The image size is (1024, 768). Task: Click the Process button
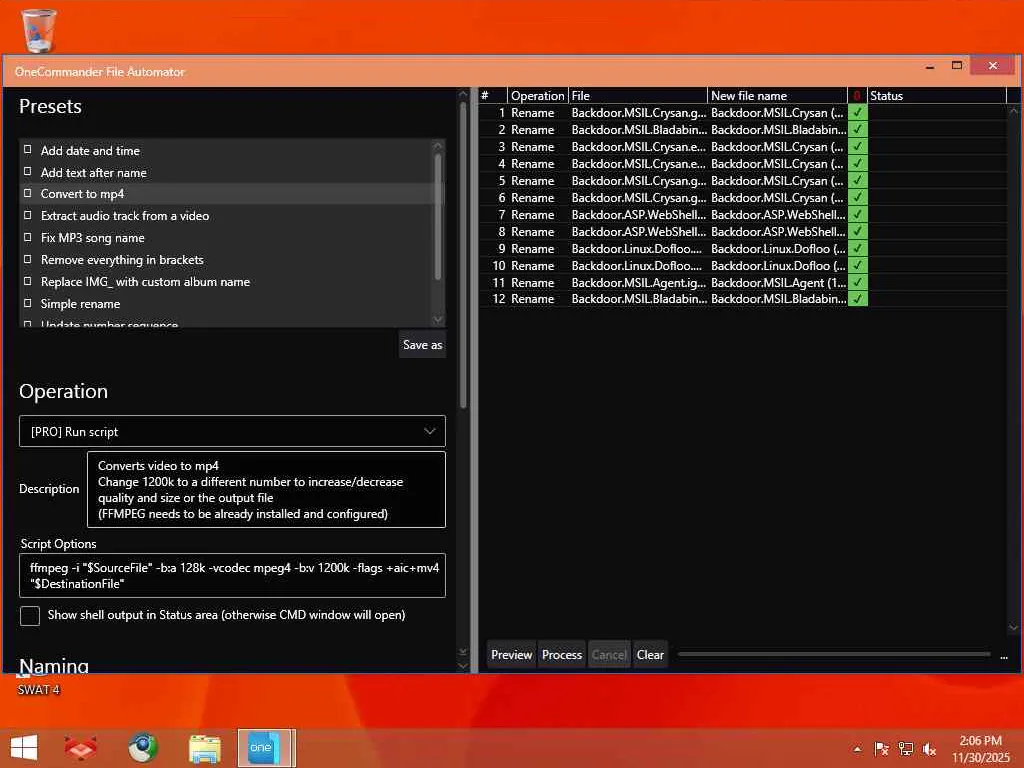click(562, 654)
